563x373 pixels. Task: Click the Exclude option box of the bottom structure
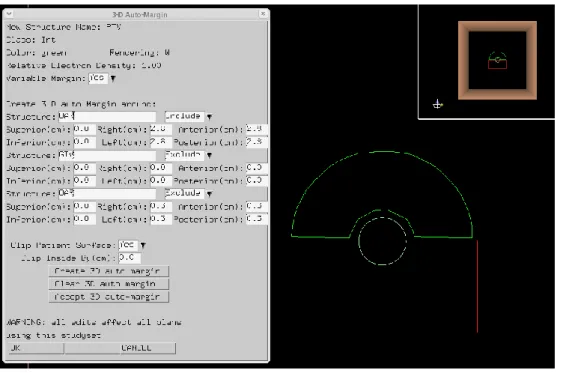coord(184,194)
